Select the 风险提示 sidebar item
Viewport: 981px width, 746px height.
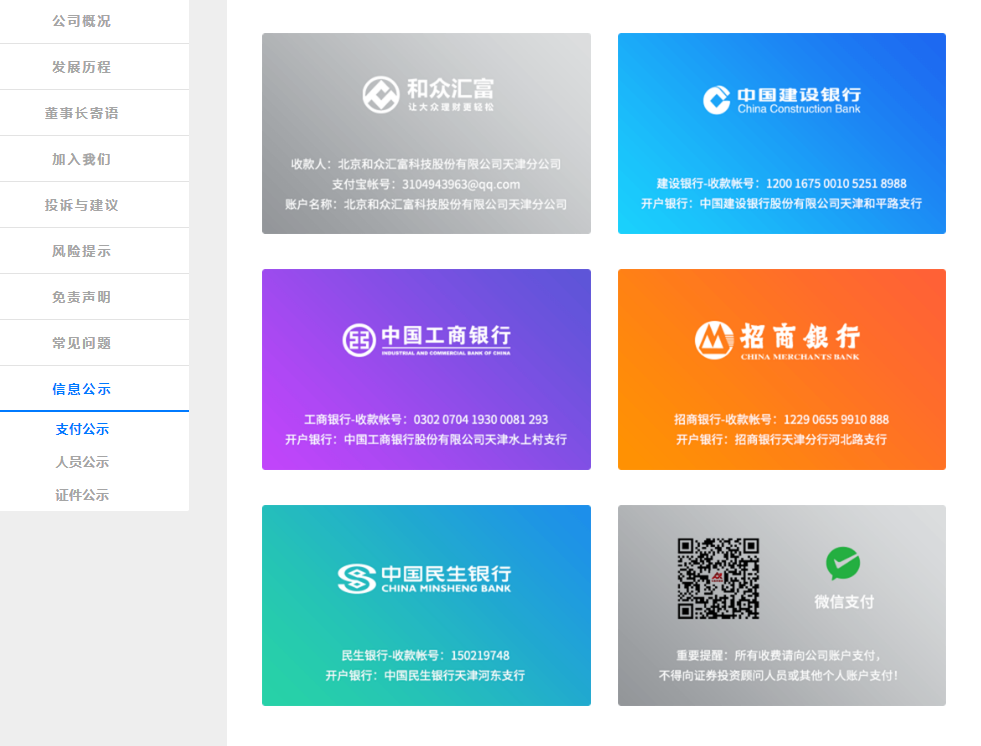[82, 251]
